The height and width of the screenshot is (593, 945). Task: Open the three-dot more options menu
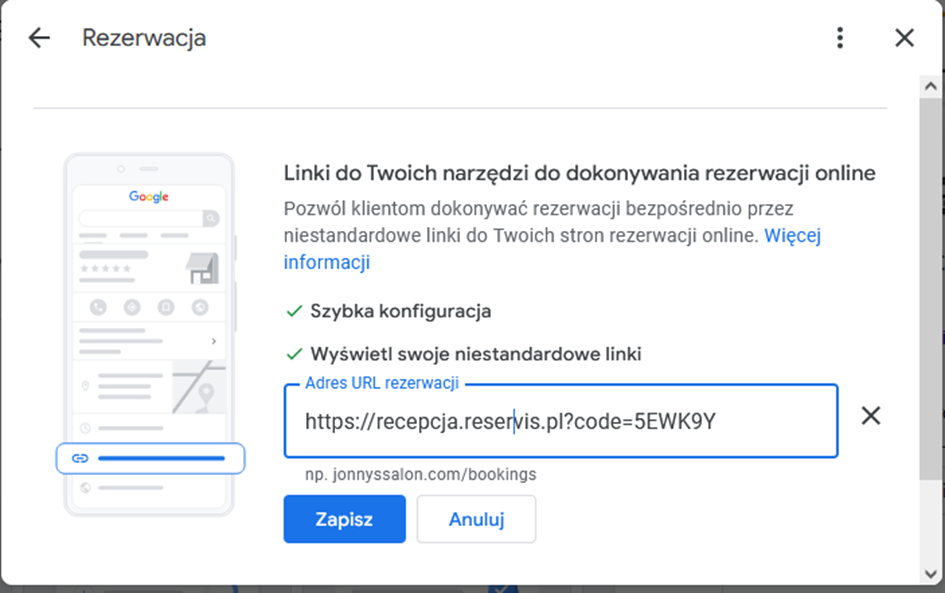pyautogui.click(x=840, y=38)
